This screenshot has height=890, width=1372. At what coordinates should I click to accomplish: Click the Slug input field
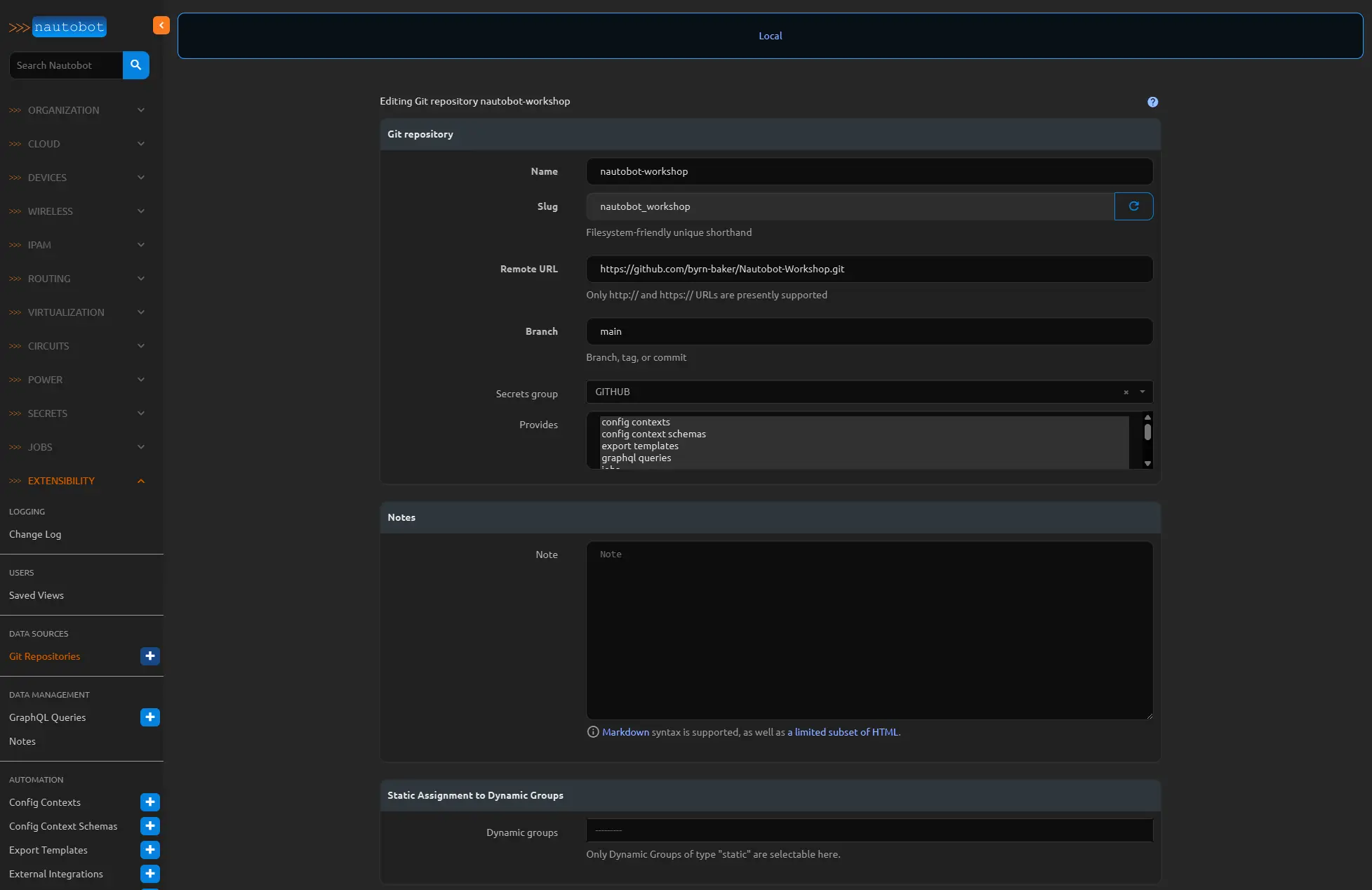(850, 206)
